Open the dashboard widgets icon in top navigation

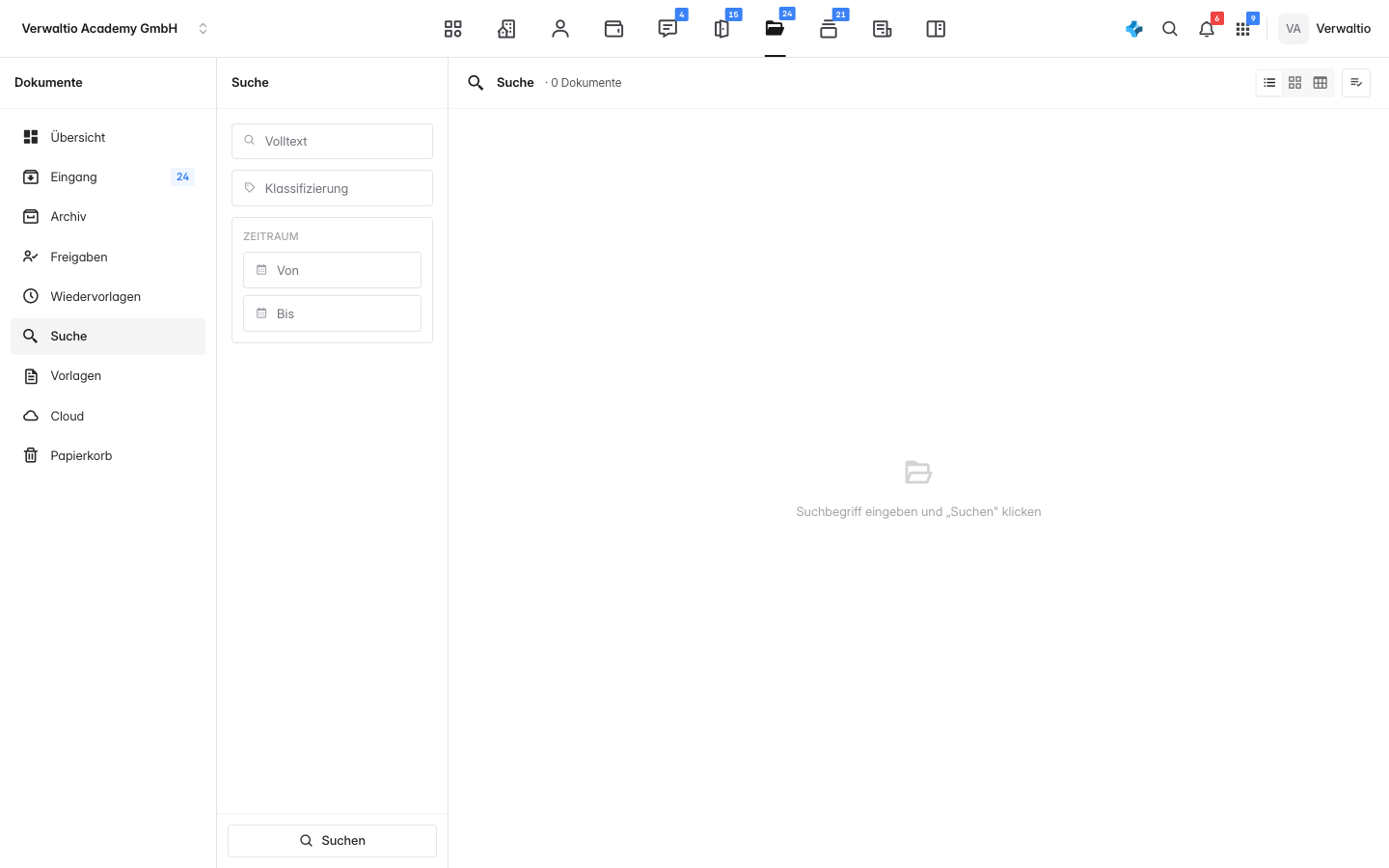coord(452,29)
